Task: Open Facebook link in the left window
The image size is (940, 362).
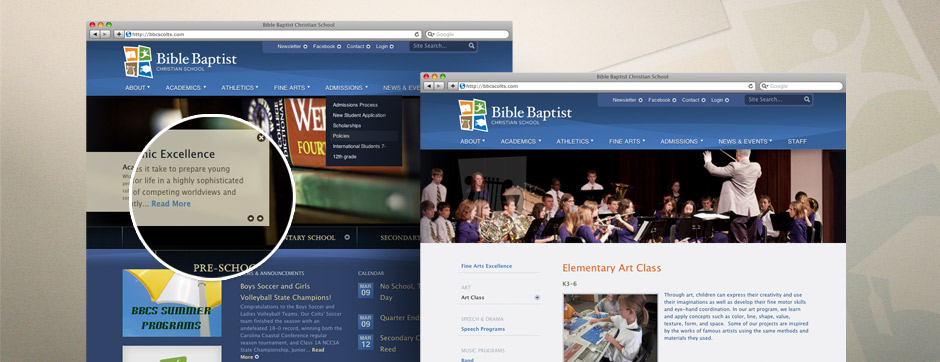Action: [327, 46]
